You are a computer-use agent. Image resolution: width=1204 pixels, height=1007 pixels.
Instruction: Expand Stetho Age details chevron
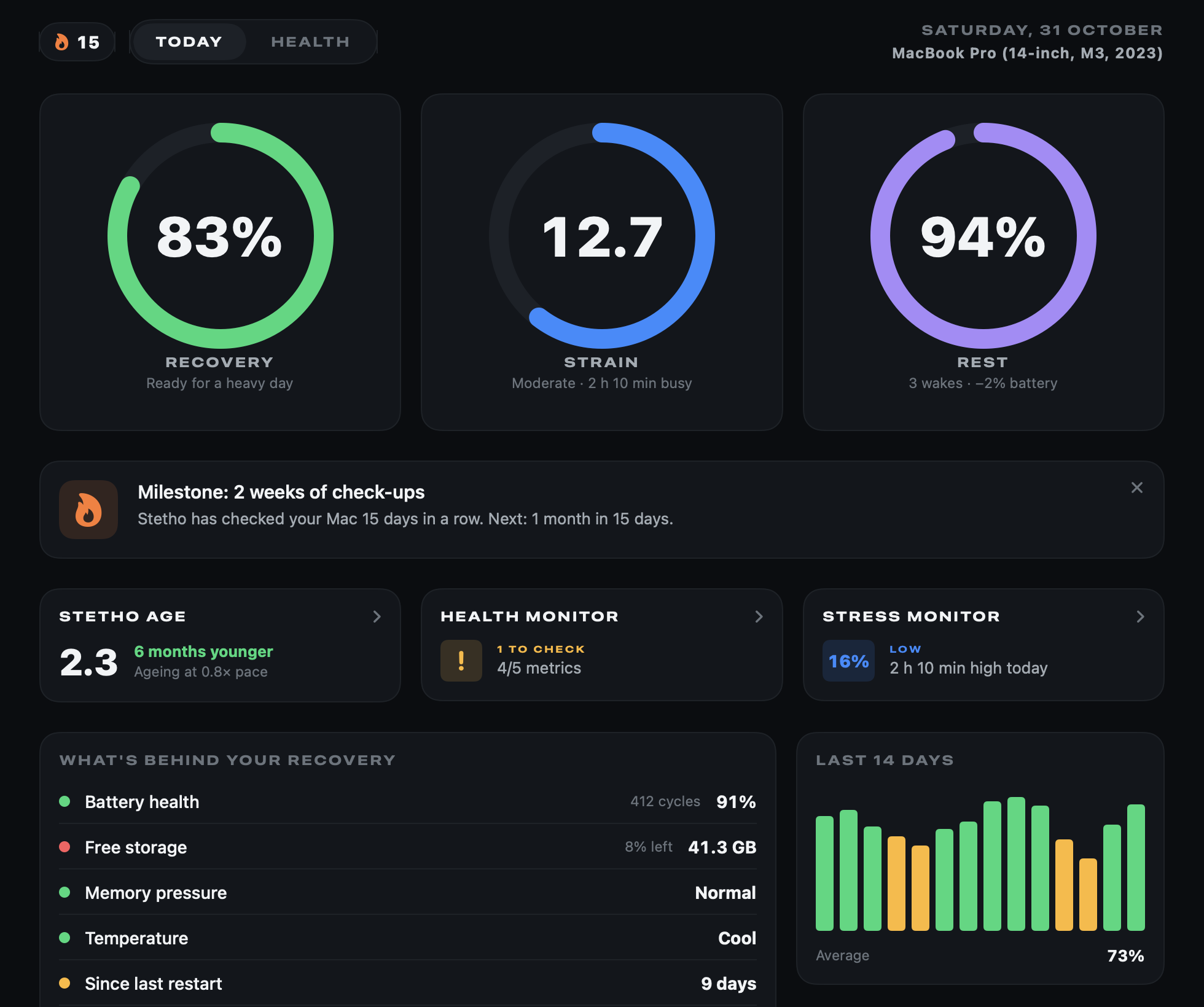tap(377, 616)
